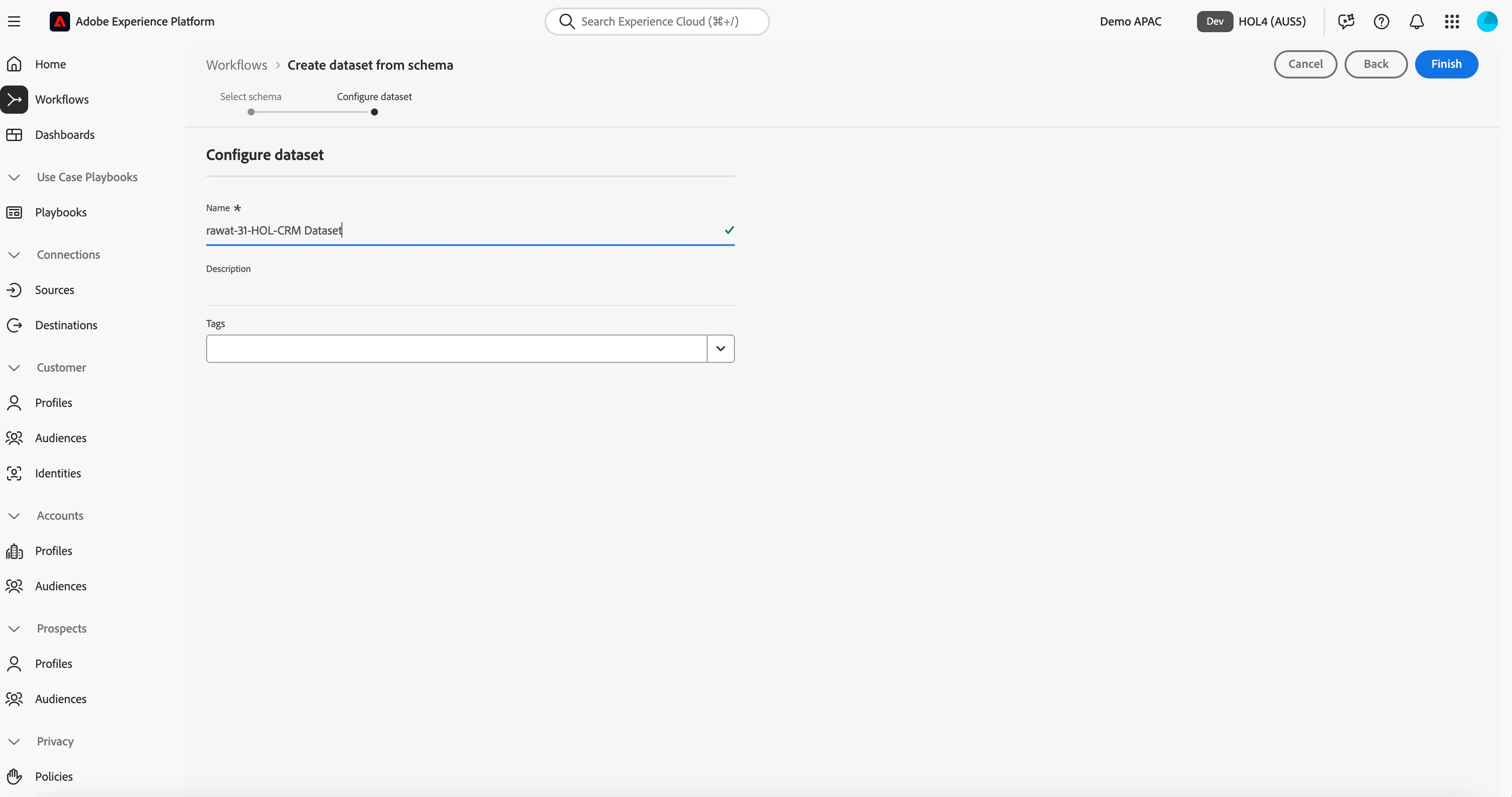This screenshot has height=797, width=1512.
Task: Click the Adobe logo icon
Action: point(59,22)
